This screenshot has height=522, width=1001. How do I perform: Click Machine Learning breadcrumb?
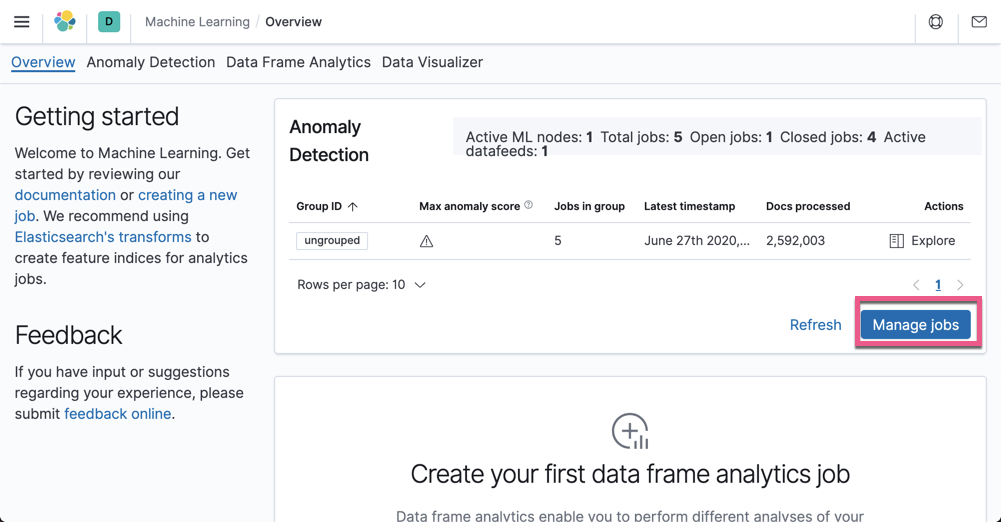(197, 22)
